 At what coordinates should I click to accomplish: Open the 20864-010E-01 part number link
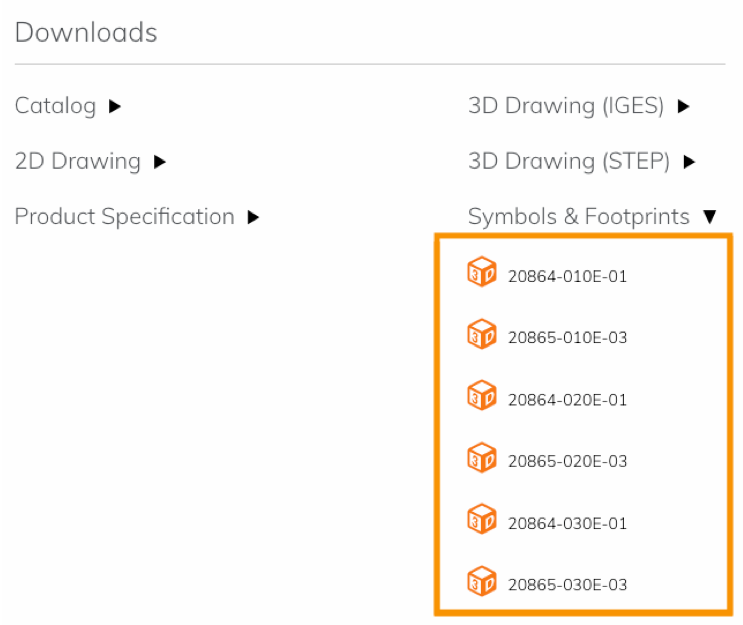pyautogui.click(x=567, y=276)
